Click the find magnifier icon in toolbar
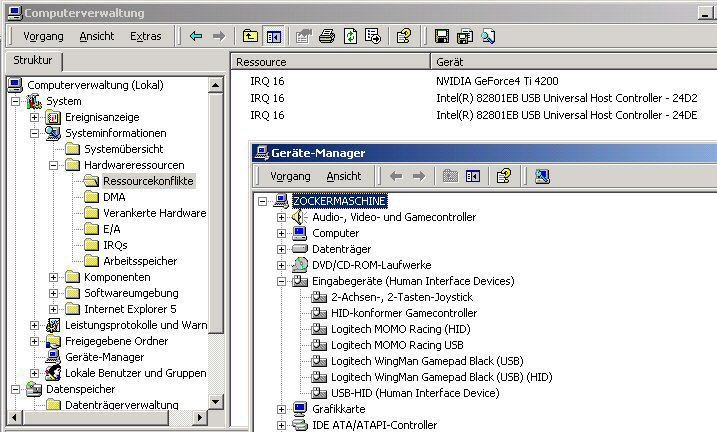Viewport: 717px width, 432px height. 488,36
